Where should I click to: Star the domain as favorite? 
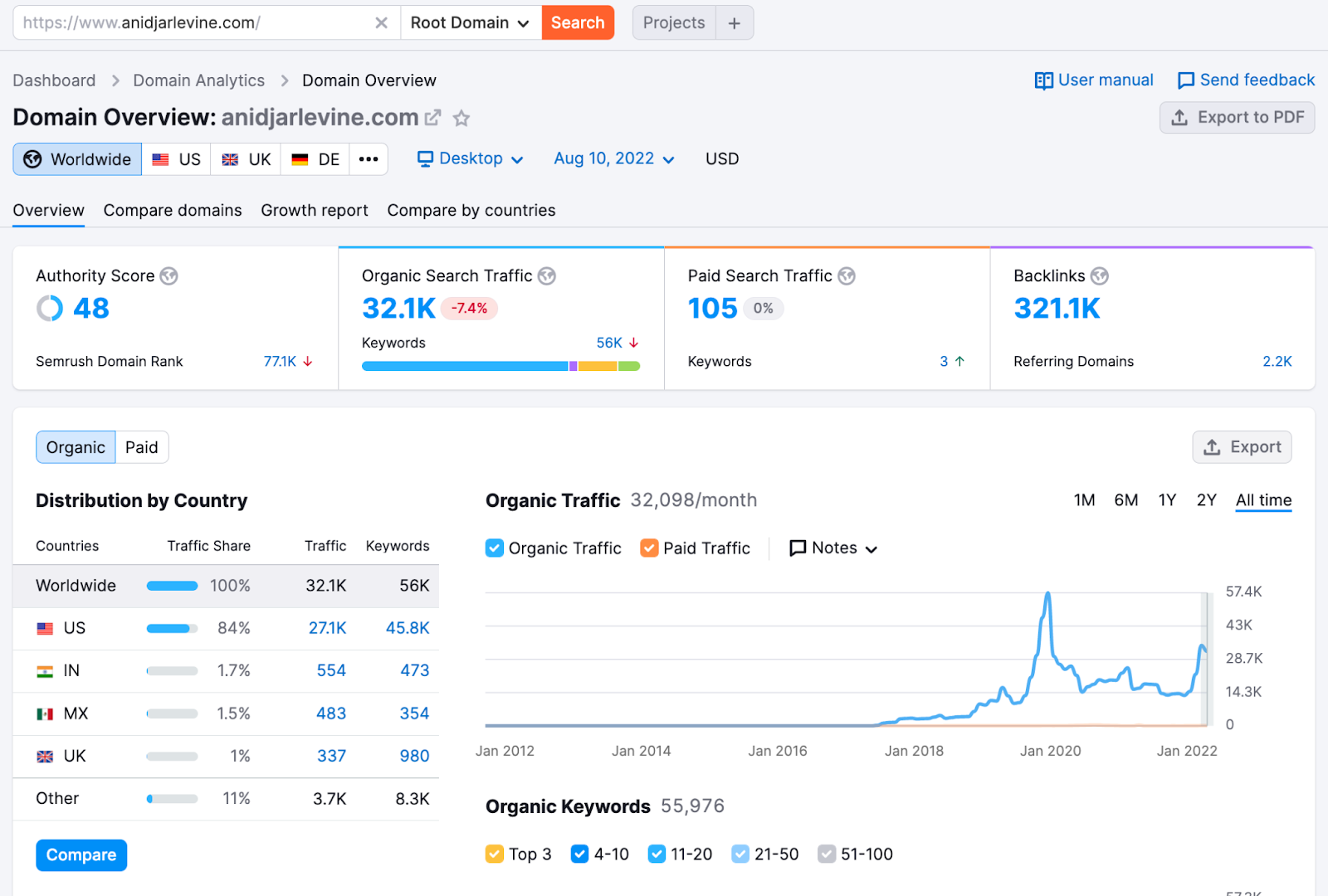click(x=461, y=119)
